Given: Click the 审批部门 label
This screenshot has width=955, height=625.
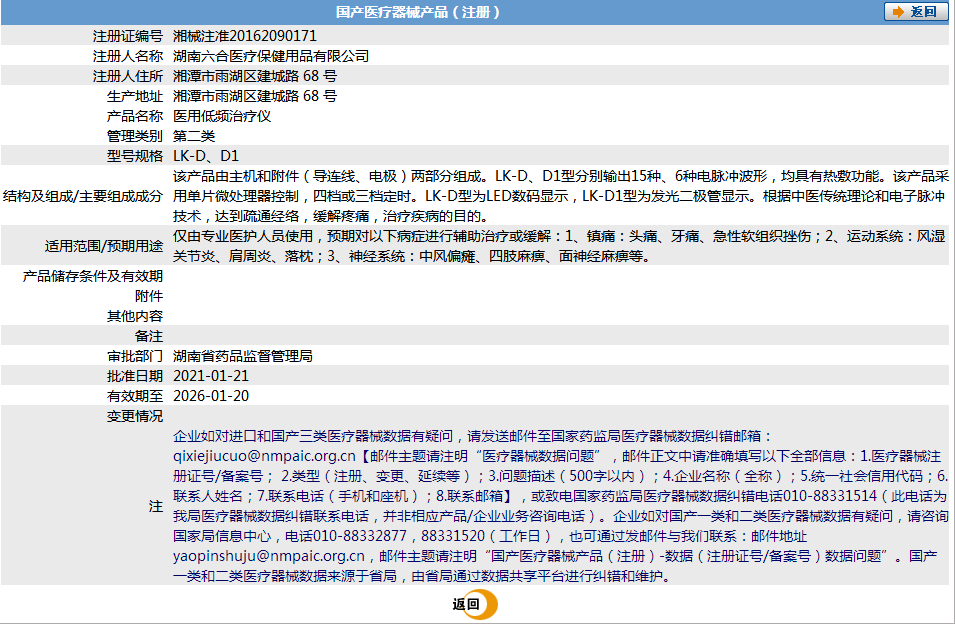Looking at the screenshot, I should 135,356.
